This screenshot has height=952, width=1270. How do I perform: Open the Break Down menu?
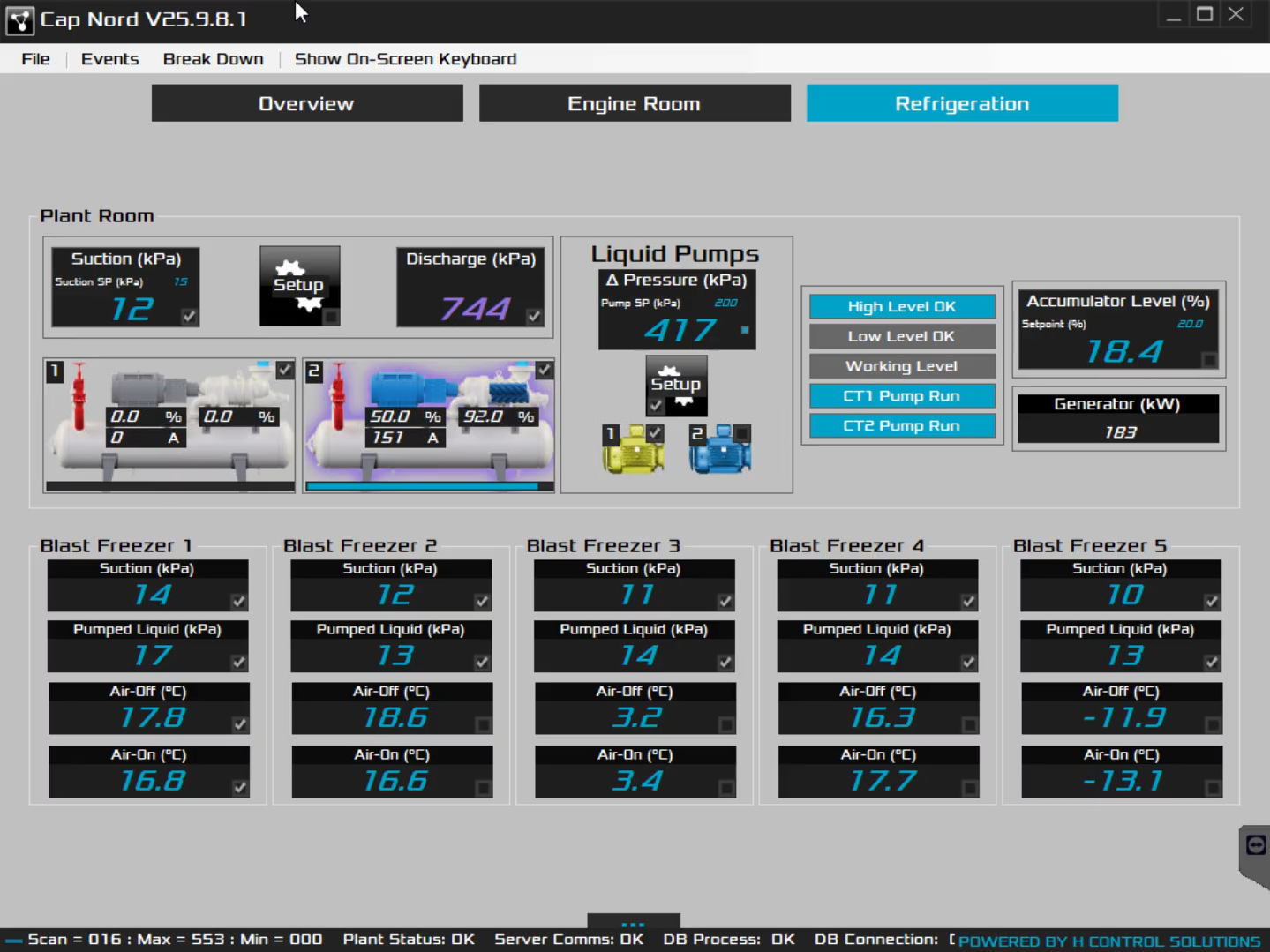[x=213, y=59]
